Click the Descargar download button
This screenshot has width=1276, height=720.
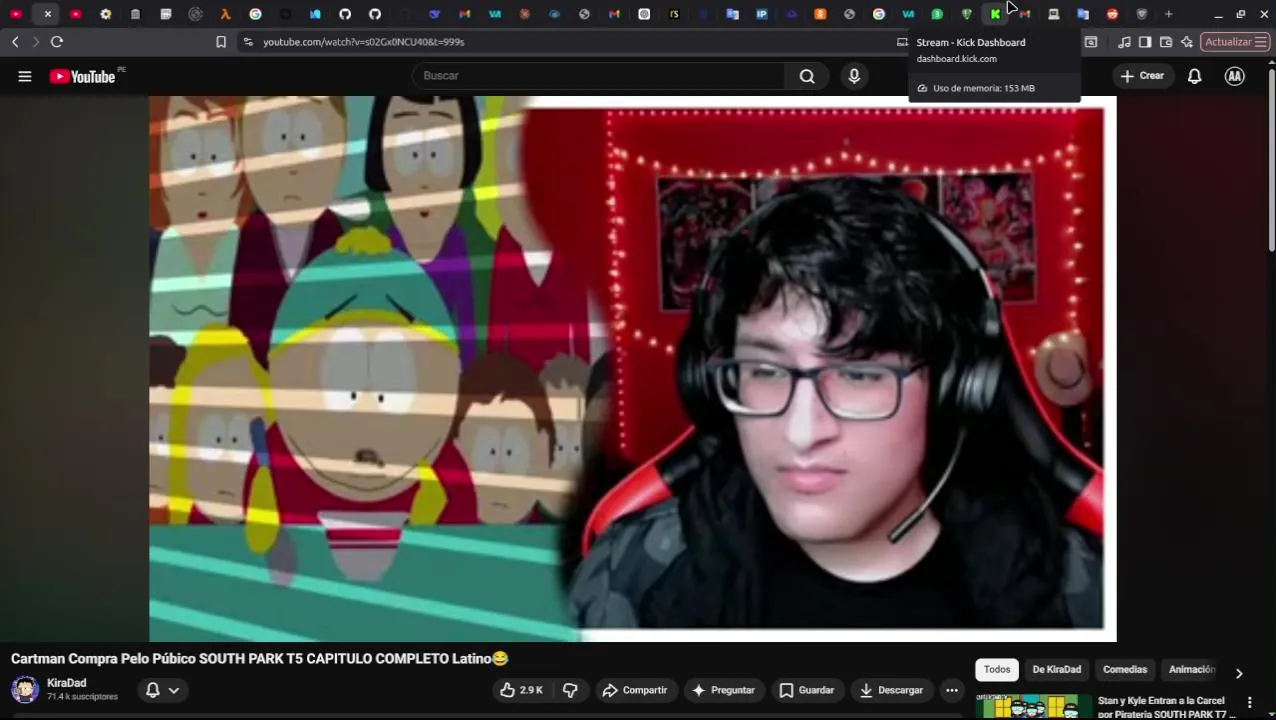pos(891,690)
